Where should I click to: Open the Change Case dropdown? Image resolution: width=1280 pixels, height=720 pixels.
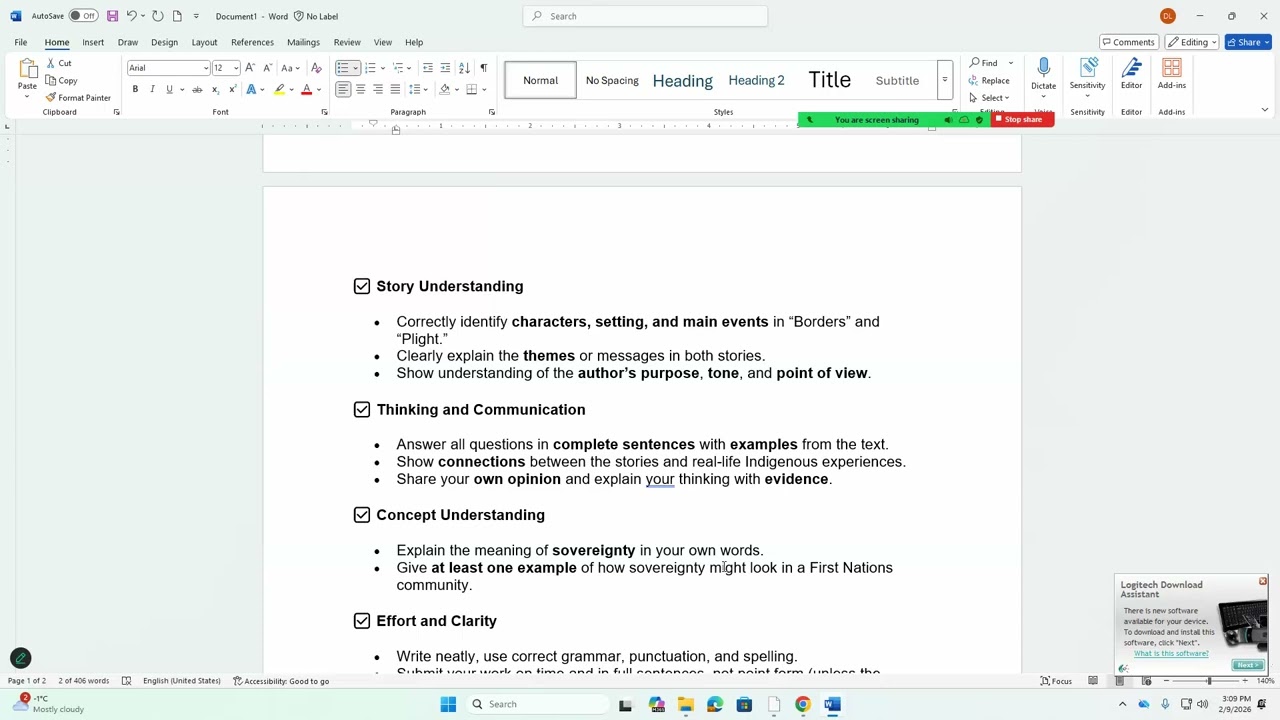[x=289, y=68]
